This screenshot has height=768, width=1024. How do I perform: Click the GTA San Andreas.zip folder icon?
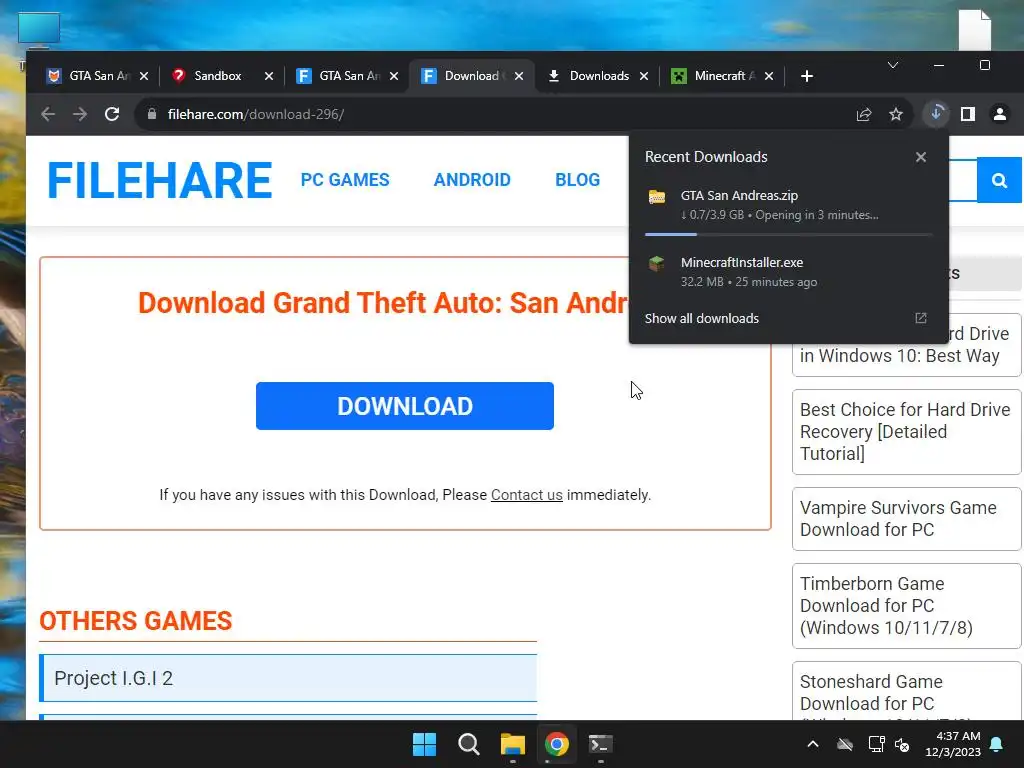(657, 197)
